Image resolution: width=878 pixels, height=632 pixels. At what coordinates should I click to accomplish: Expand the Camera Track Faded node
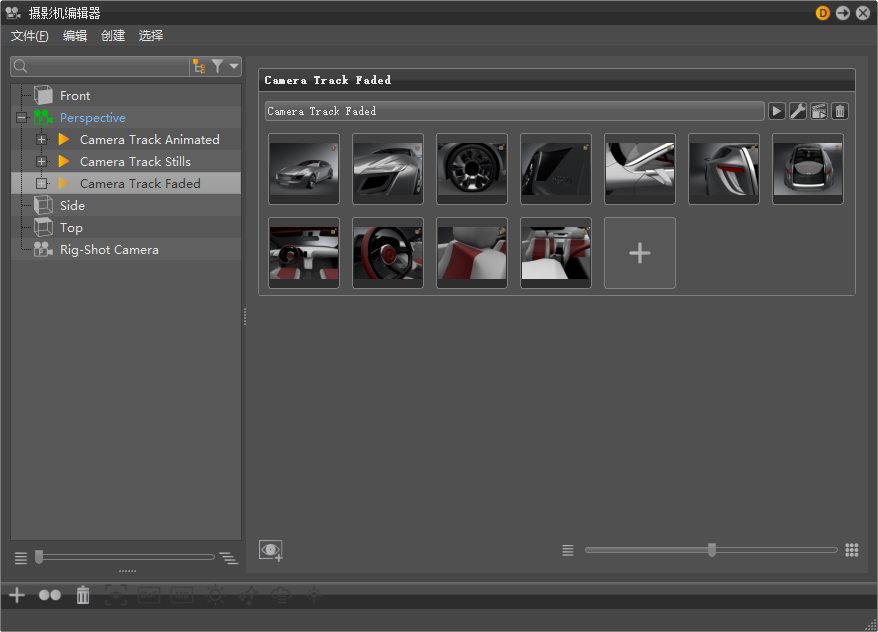coord(41,184)
